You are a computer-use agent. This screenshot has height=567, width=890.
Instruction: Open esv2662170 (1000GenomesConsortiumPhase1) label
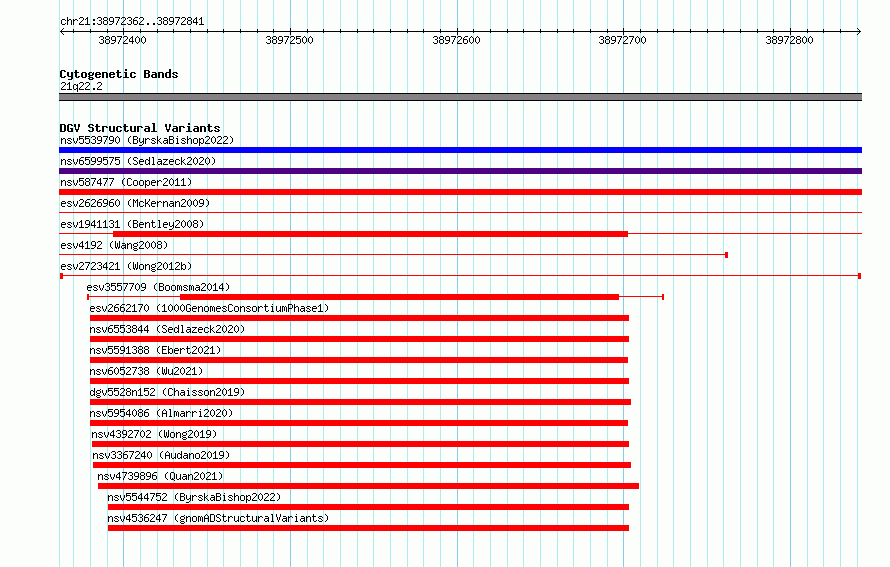click(209, 308)
